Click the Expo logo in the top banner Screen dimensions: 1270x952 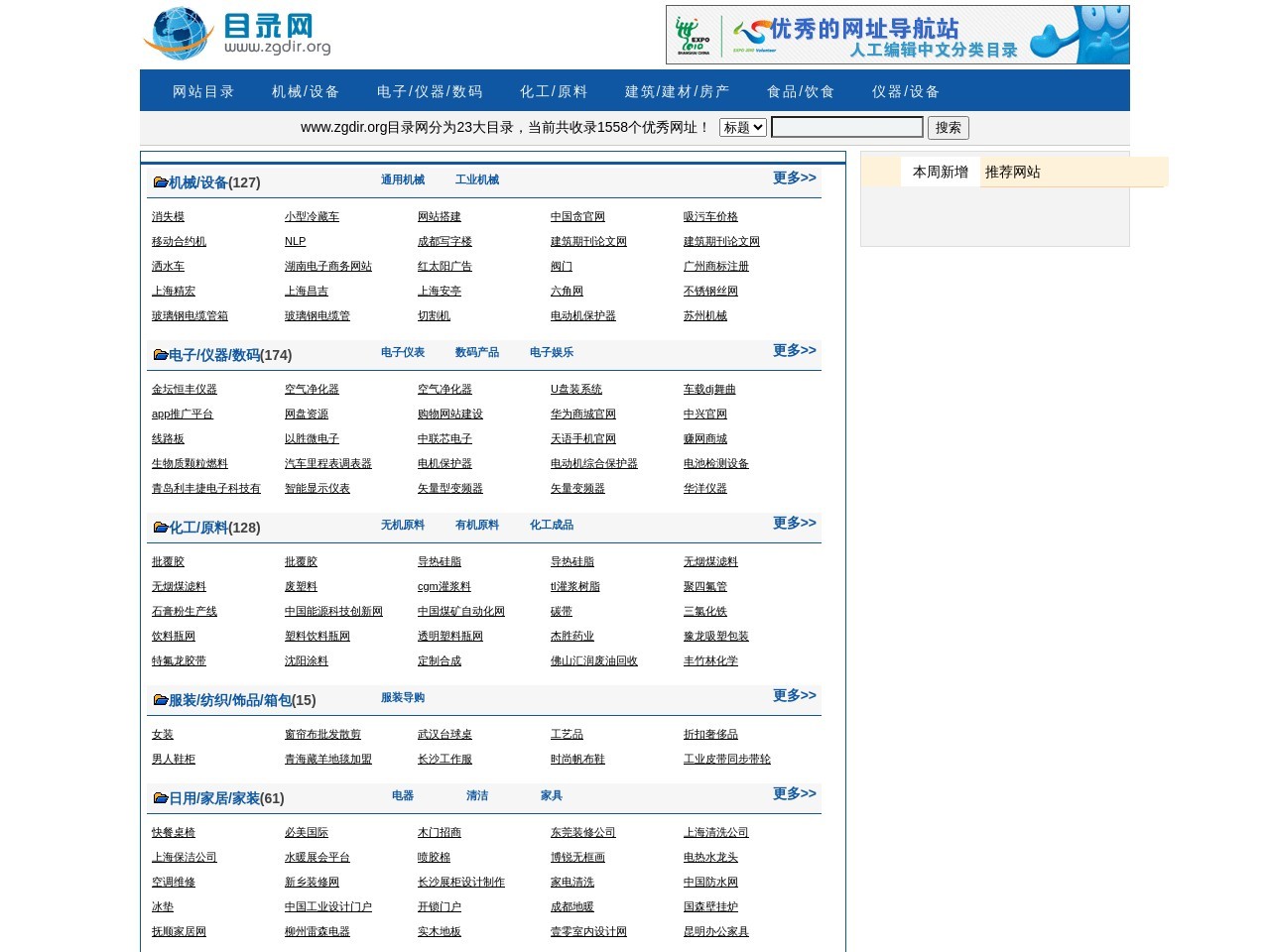693,34
